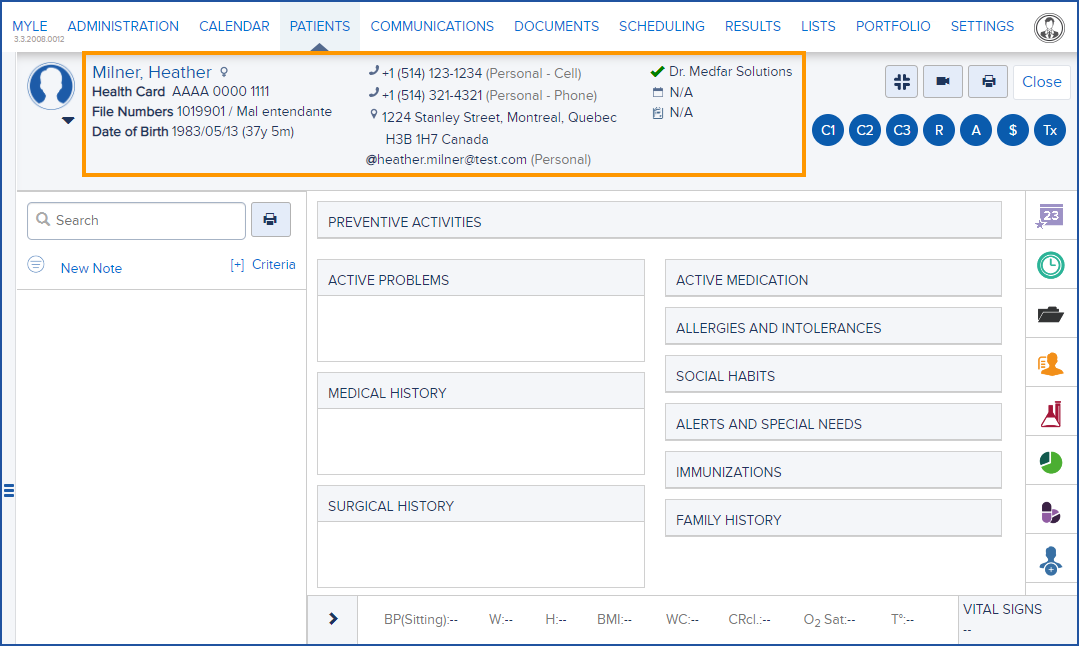Expand the Vital Signs bar with the arrow

tap(332, 618)
